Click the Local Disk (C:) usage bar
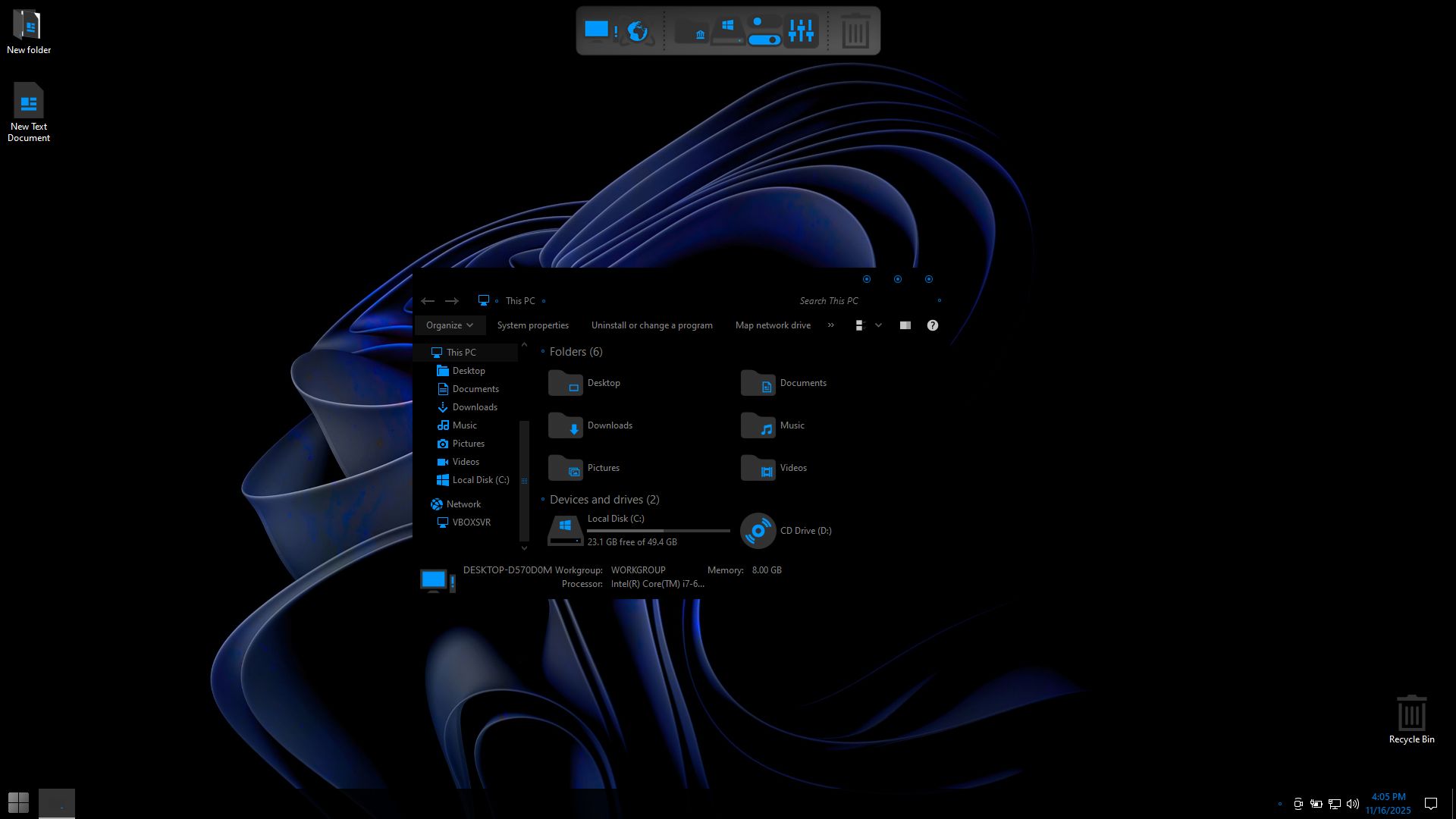The height and width of the screenshot is (819, 1456). (x=658, y=531)
